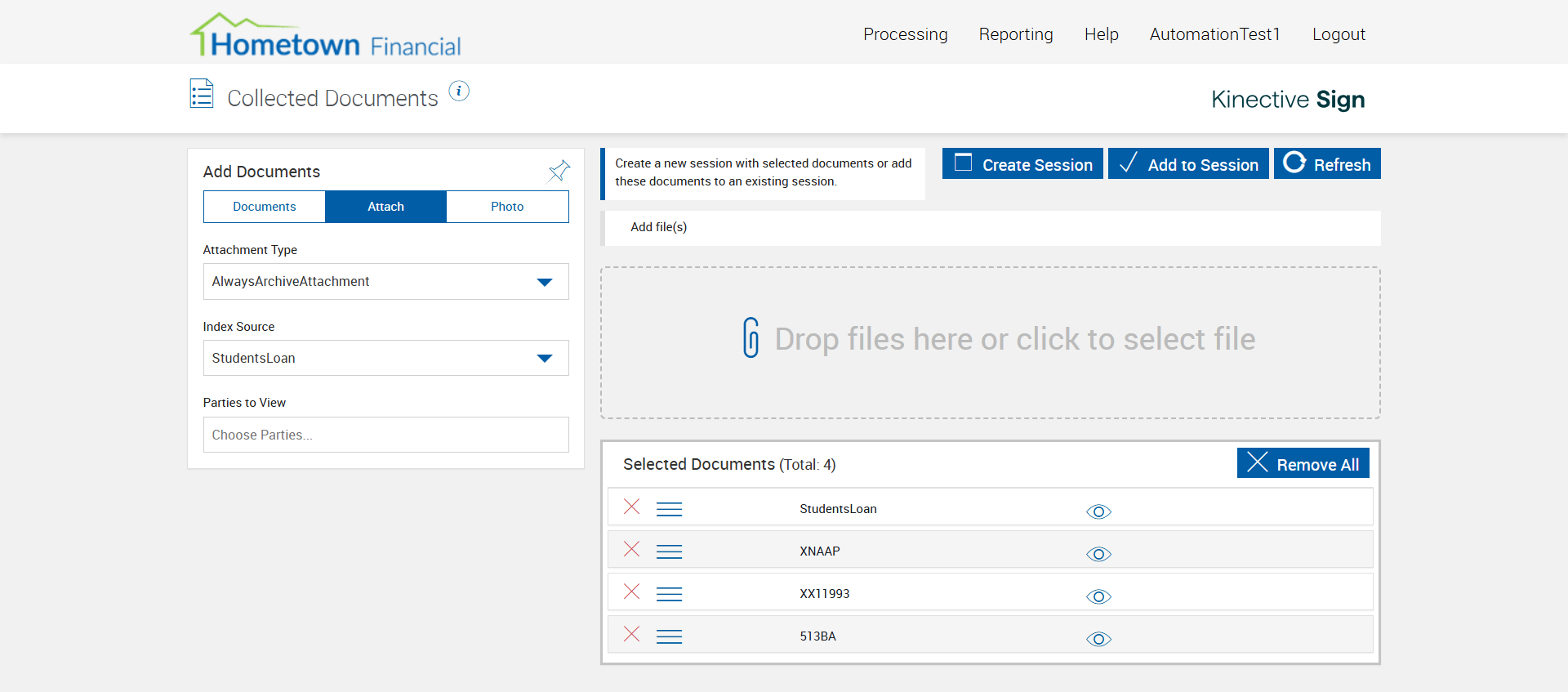
Task: Preview the XNAAP document via eye icon
Action: [x=1098, y=554]
